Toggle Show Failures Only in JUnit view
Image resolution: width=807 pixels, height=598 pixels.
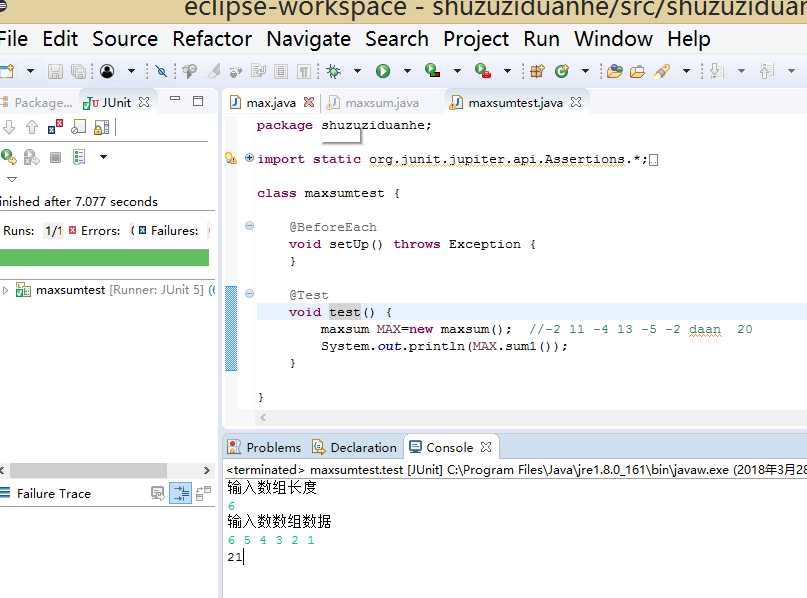click(x=55, y=127)
